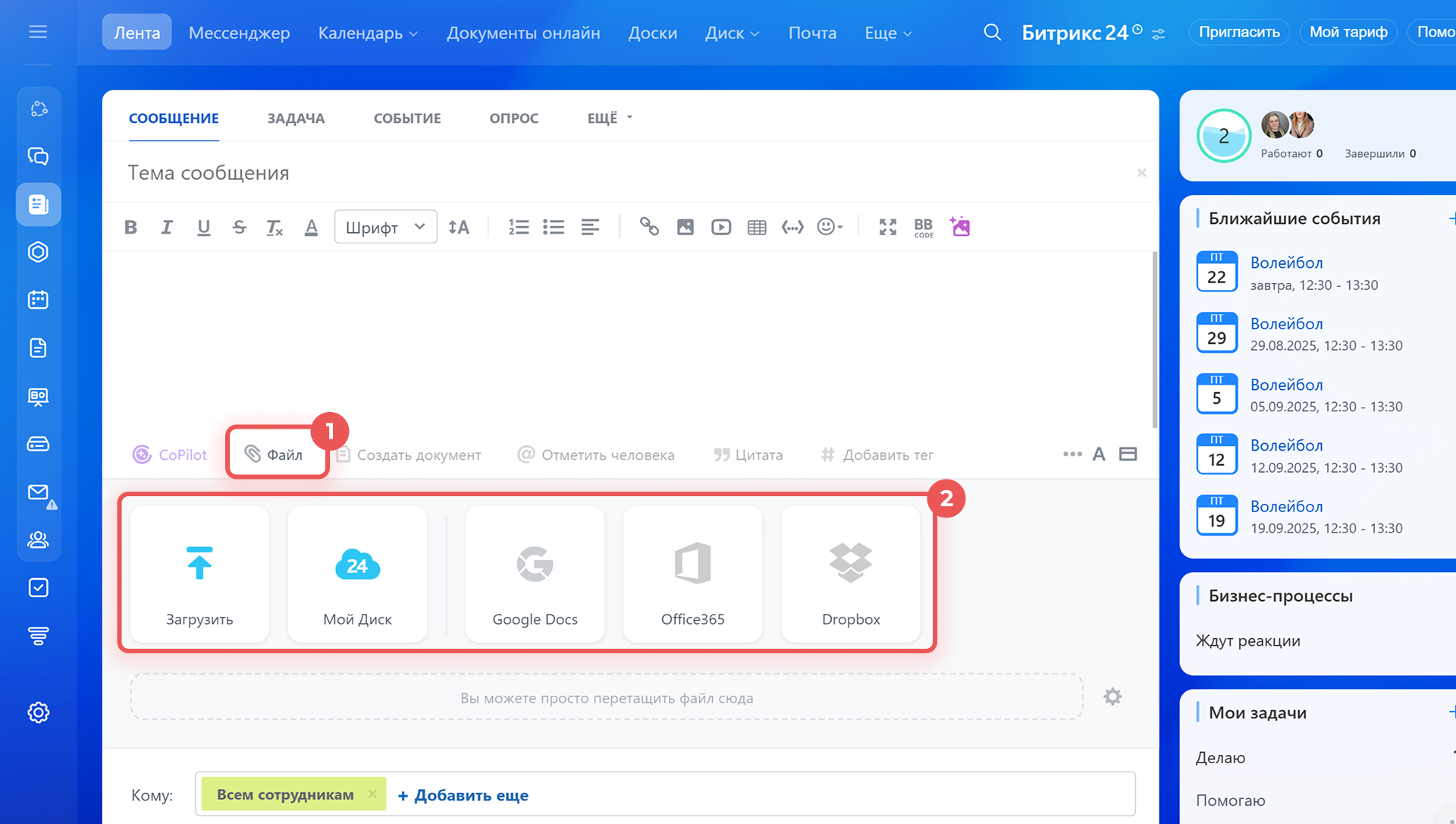Click the insert video icon
This screenshot has height=824, width=1456.
[721, 227]
